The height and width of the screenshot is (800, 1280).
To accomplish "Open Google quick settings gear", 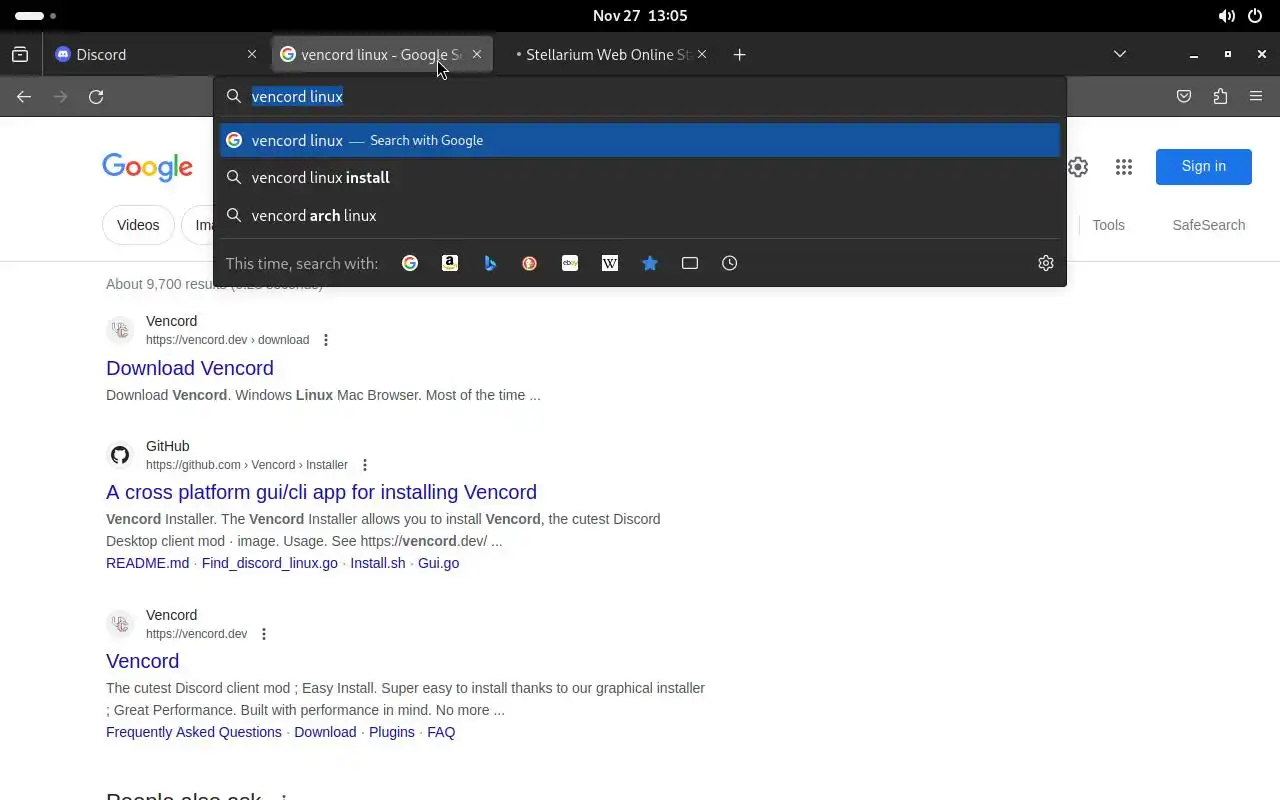I will pyautogui.click(x=1078, y=167).
